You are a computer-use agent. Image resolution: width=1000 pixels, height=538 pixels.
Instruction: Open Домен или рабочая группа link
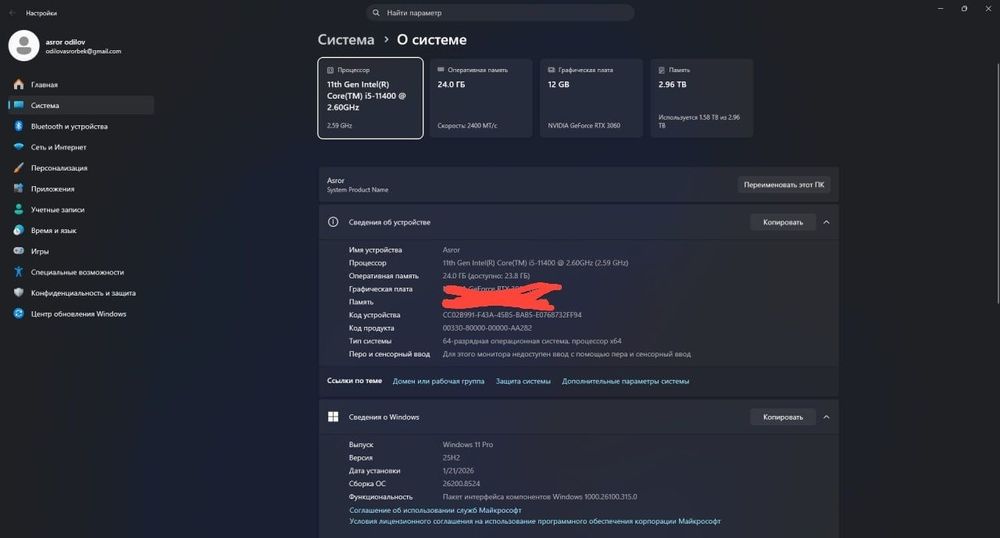coord(438,381)
